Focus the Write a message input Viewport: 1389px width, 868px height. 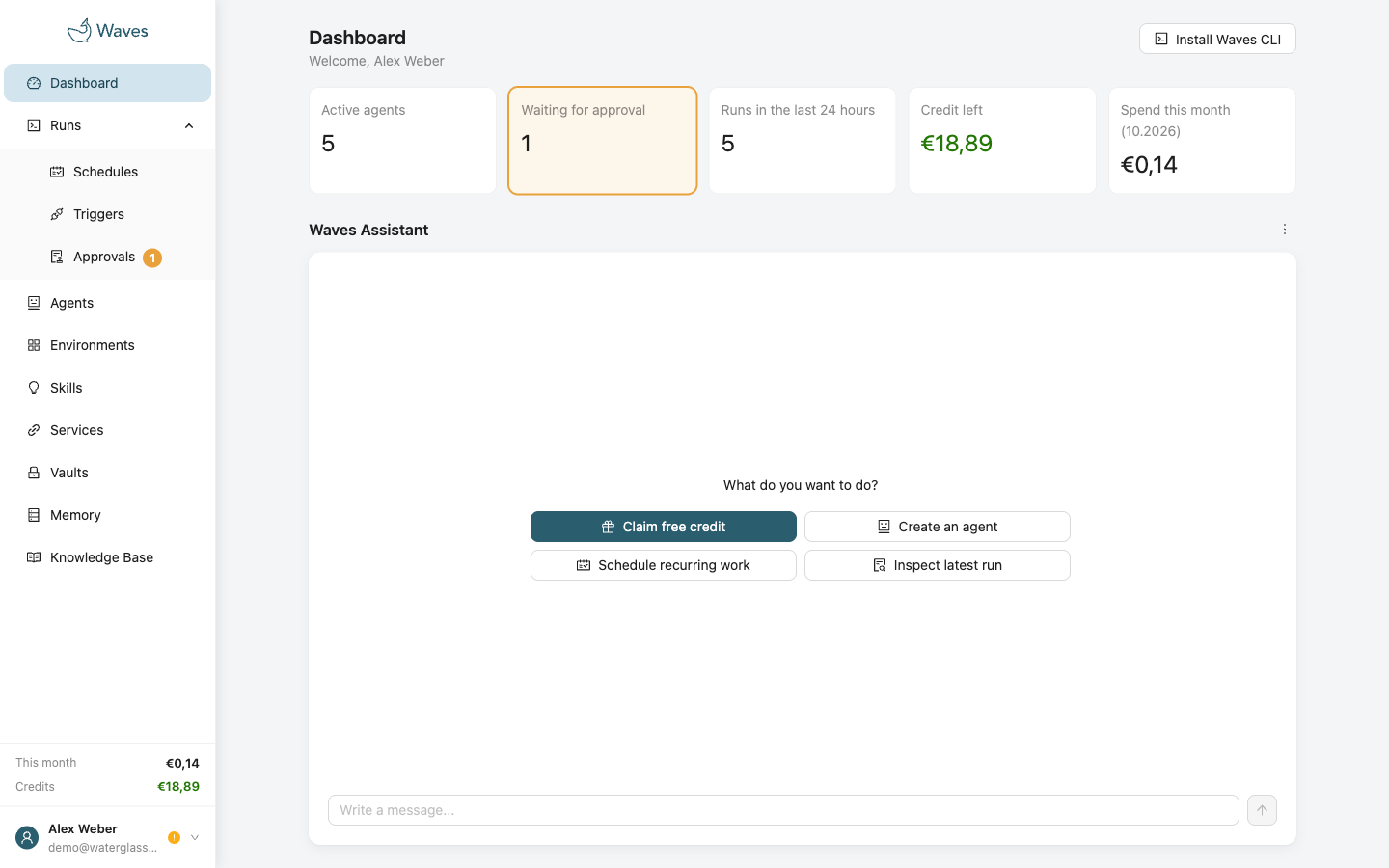point(783,810)
